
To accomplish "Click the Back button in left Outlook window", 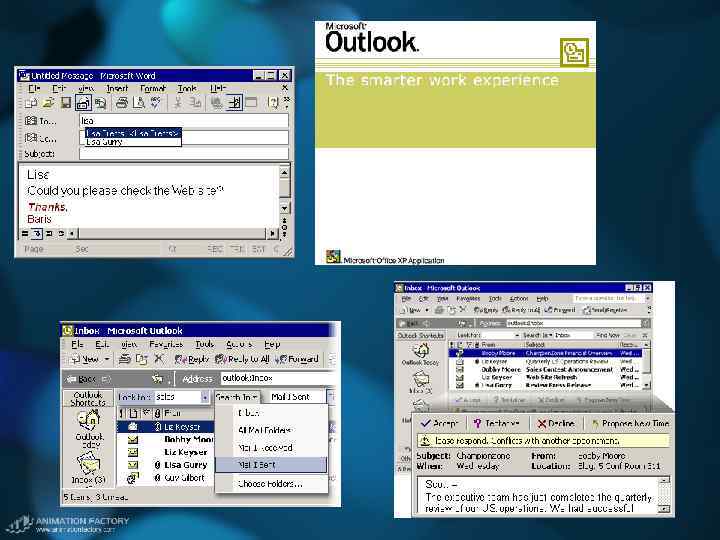I will tap(81, 379).
